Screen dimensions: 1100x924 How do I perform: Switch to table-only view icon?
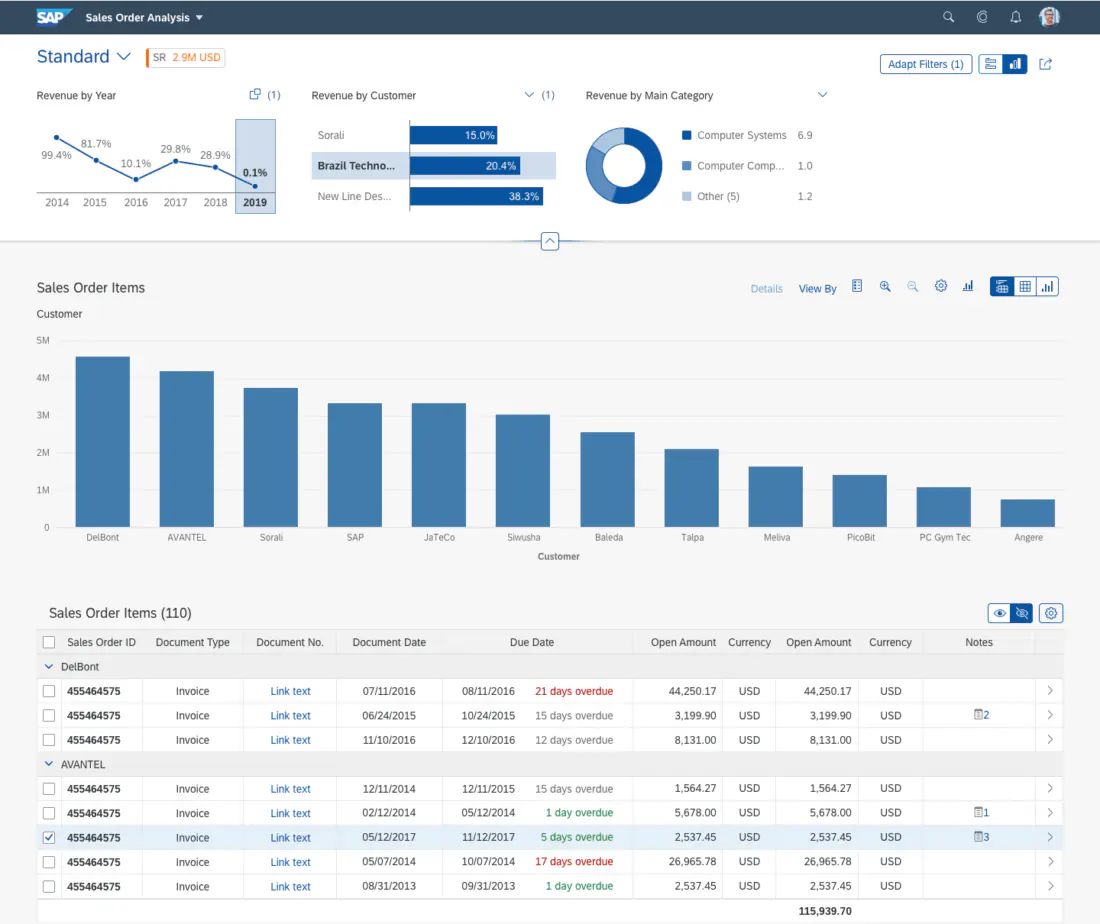pyautogui.click(x=1025, y=286)
